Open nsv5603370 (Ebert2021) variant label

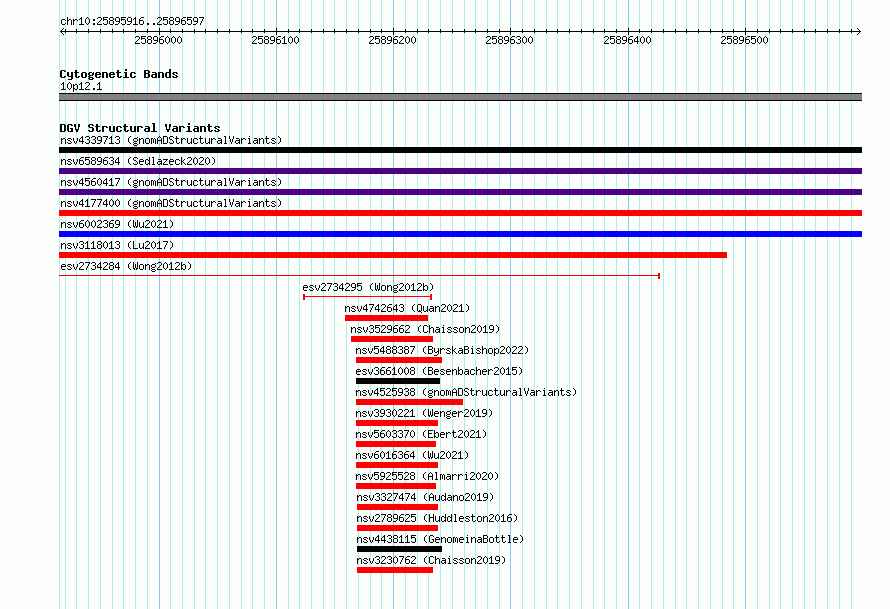click(x=421, y=434)
